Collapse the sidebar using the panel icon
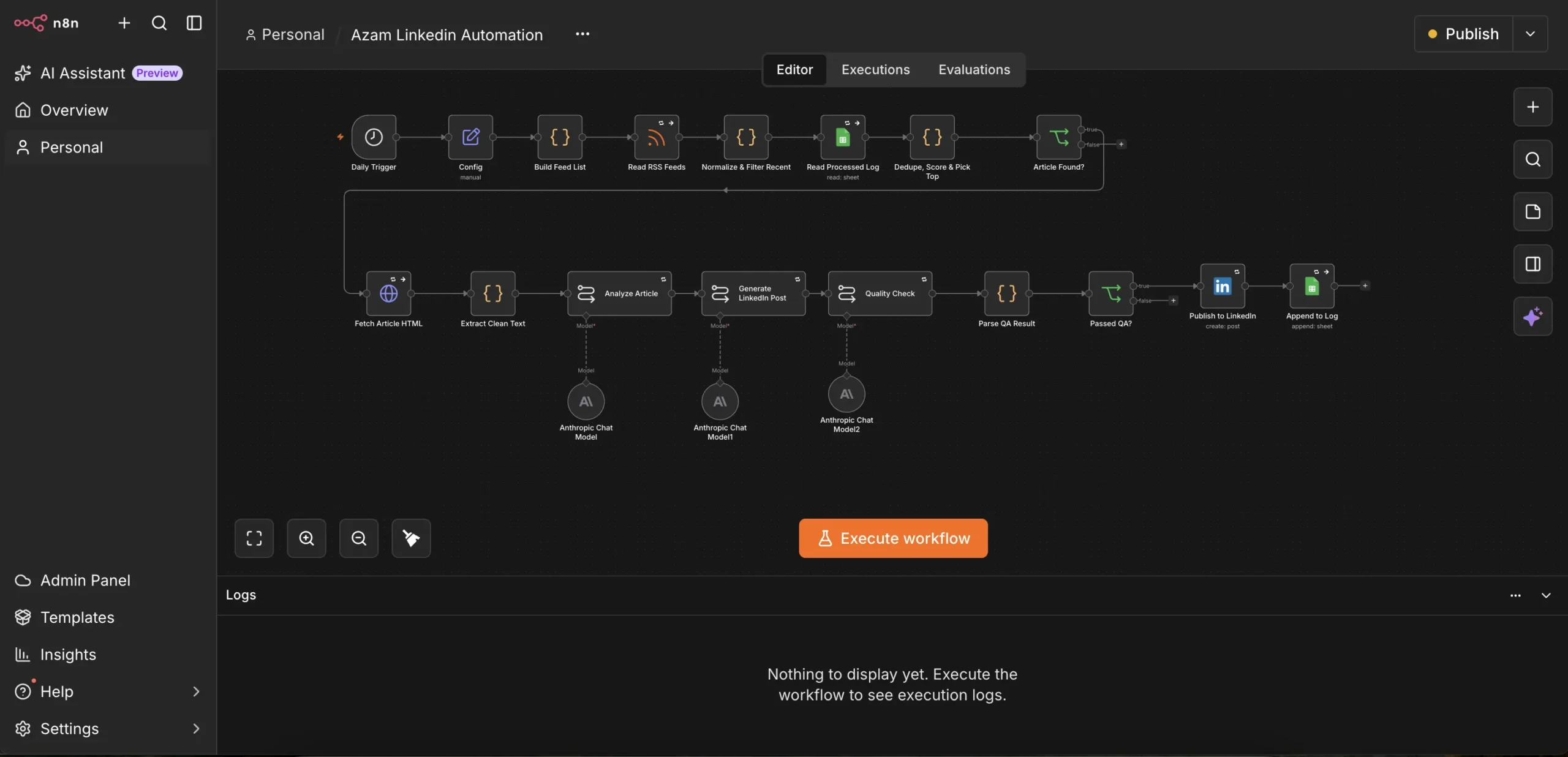This screenshot has width=1568, height=757. click(x=194, y=23)
